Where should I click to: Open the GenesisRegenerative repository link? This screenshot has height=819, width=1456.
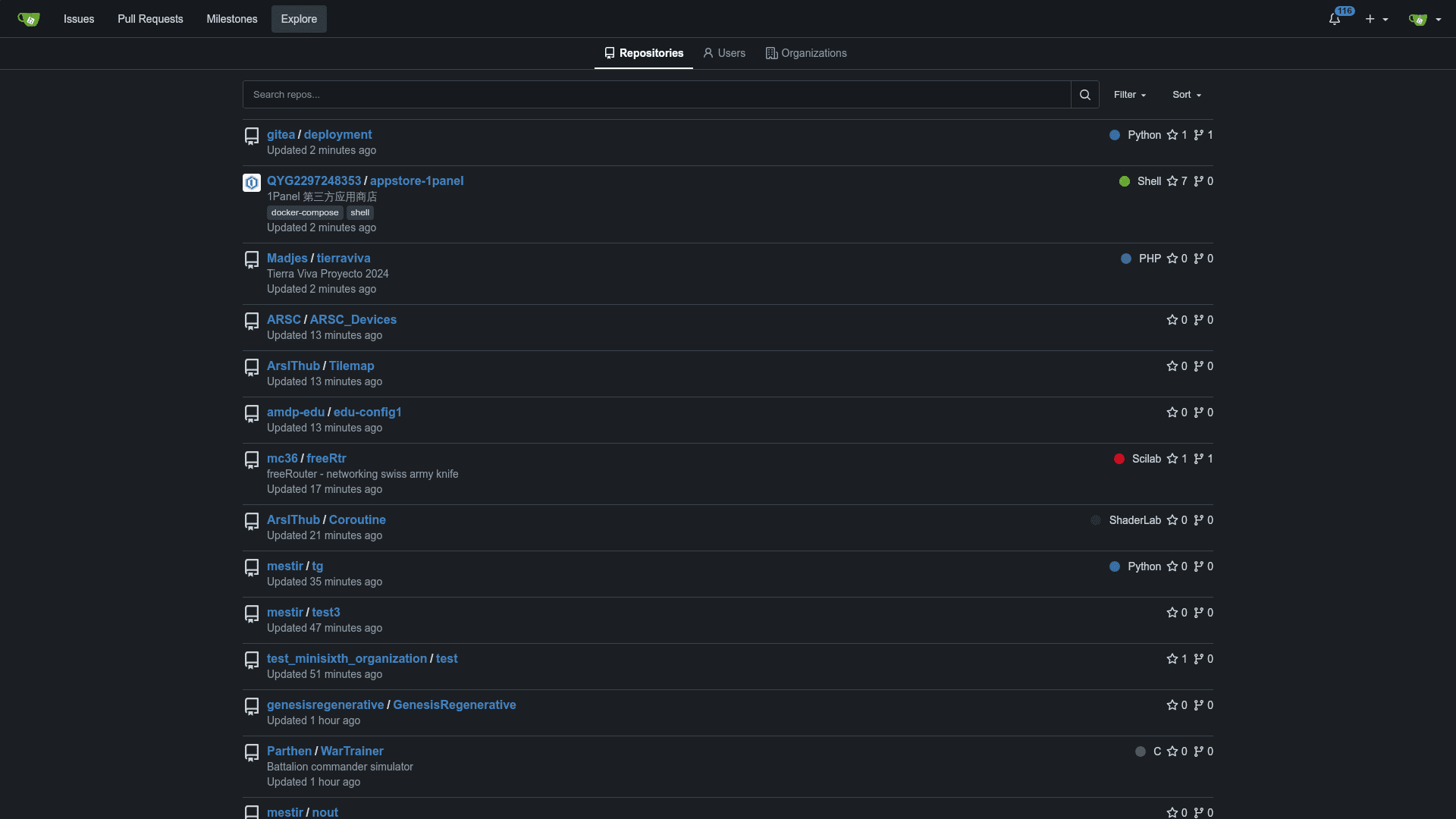pyautogui.click(x=454, y=705)
